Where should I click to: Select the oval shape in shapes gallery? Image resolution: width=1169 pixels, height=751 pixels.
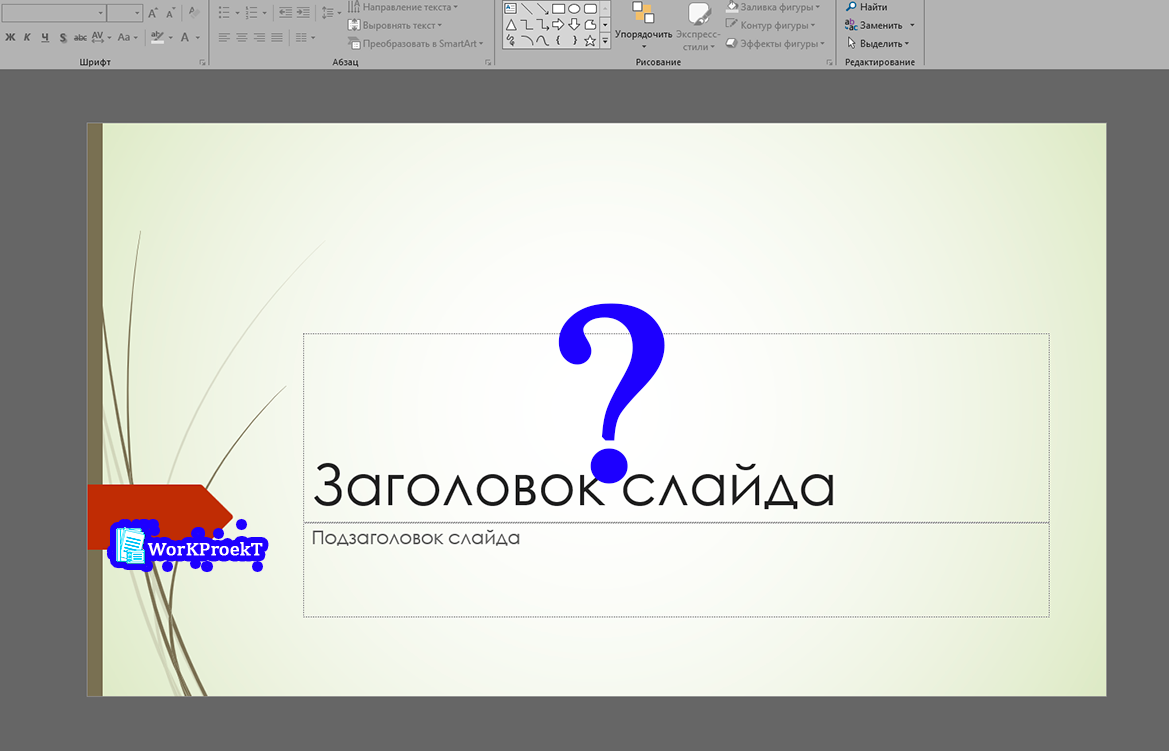(x=574, y=9)
